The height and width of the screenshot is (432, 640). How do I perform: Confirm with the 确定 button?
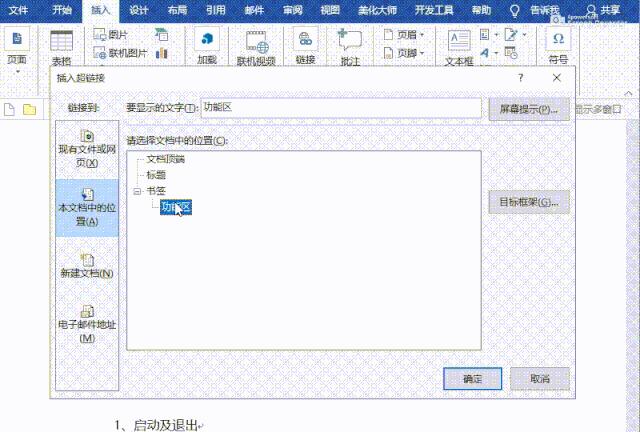[x=473, y=379]
